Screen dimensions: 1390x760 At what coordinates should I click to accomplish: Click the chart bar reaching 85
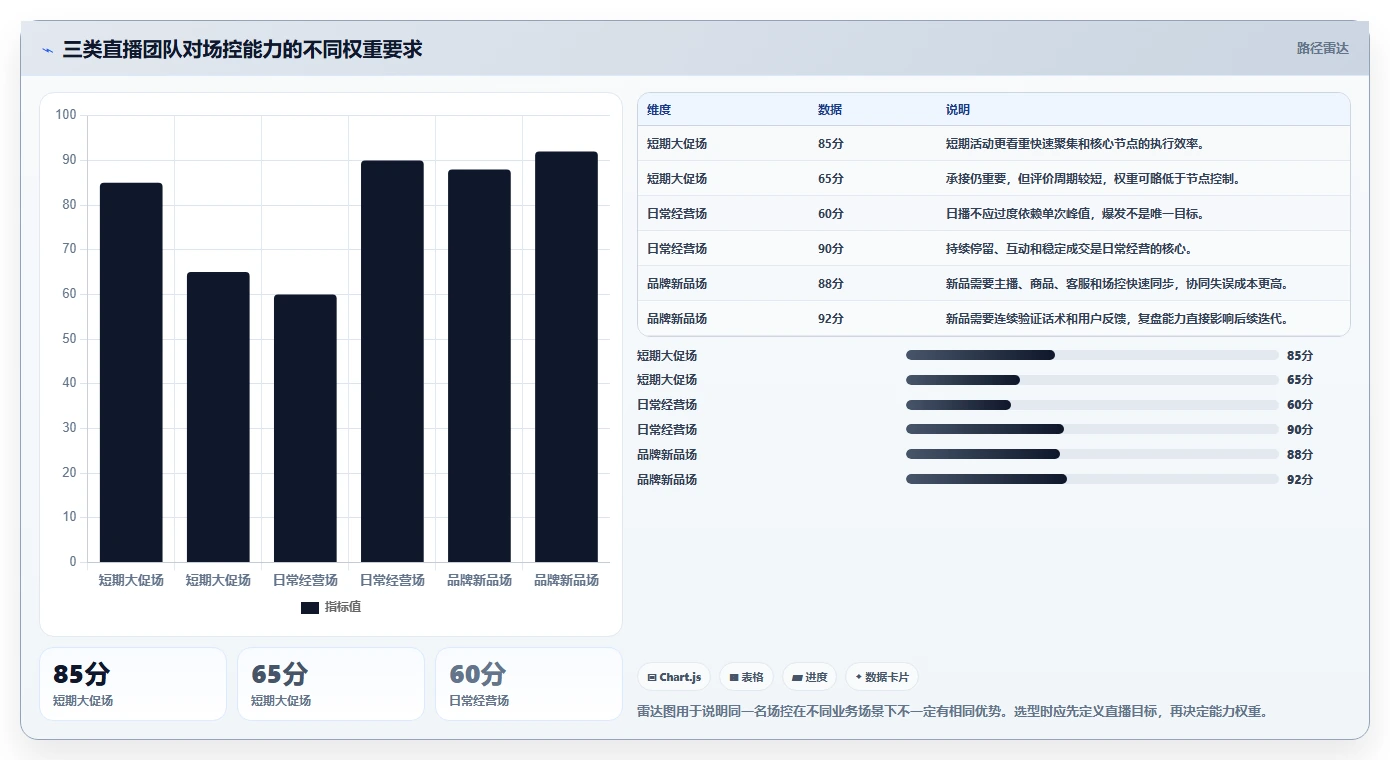point(131,372)
